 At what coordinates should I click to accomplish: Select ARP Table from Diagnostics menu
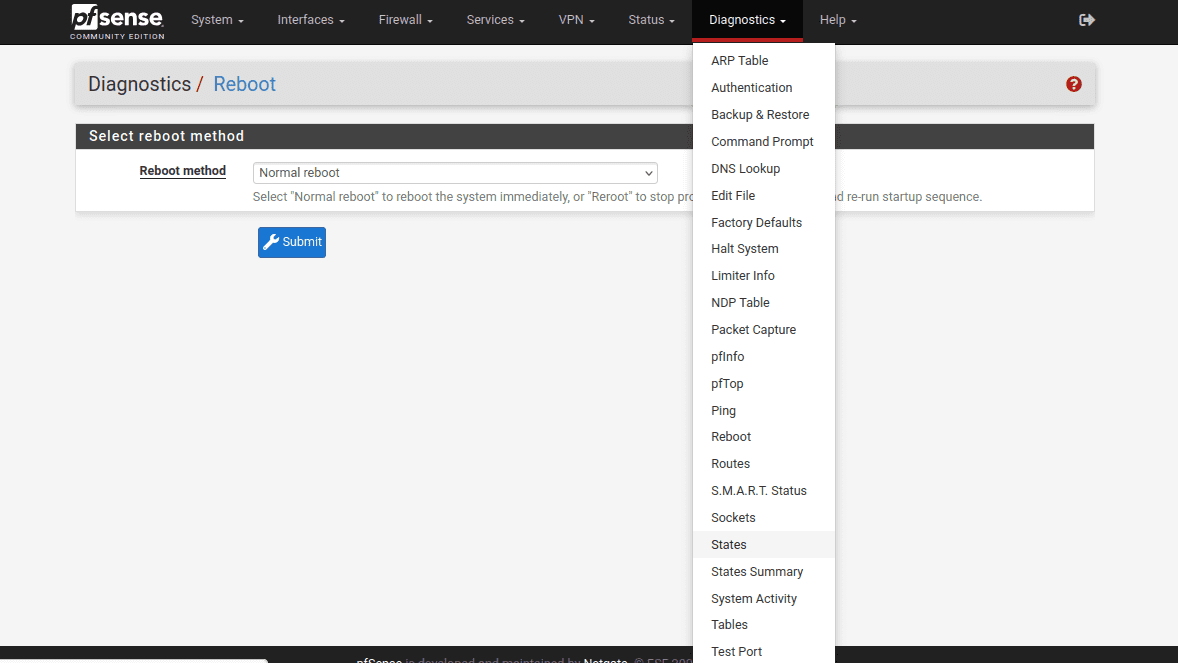coord(740,61)
